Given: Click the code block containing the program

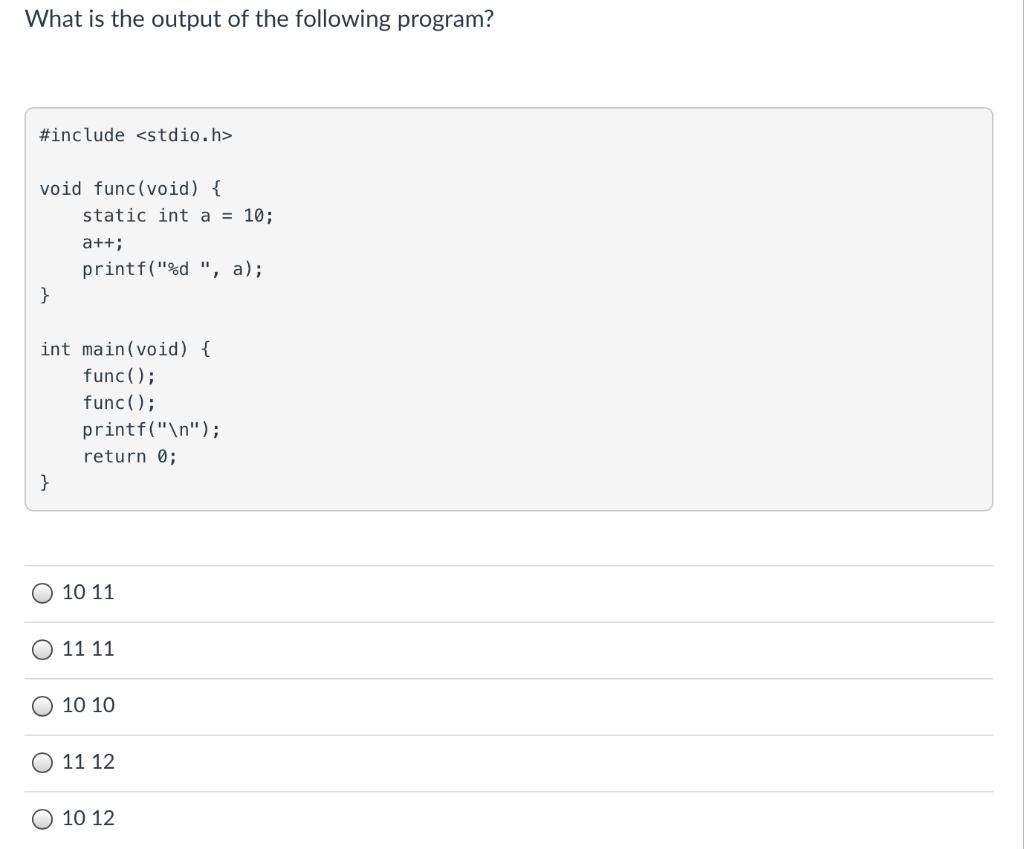Looking at the screenshot, I should pyautogui.click(x=508, y=308).
